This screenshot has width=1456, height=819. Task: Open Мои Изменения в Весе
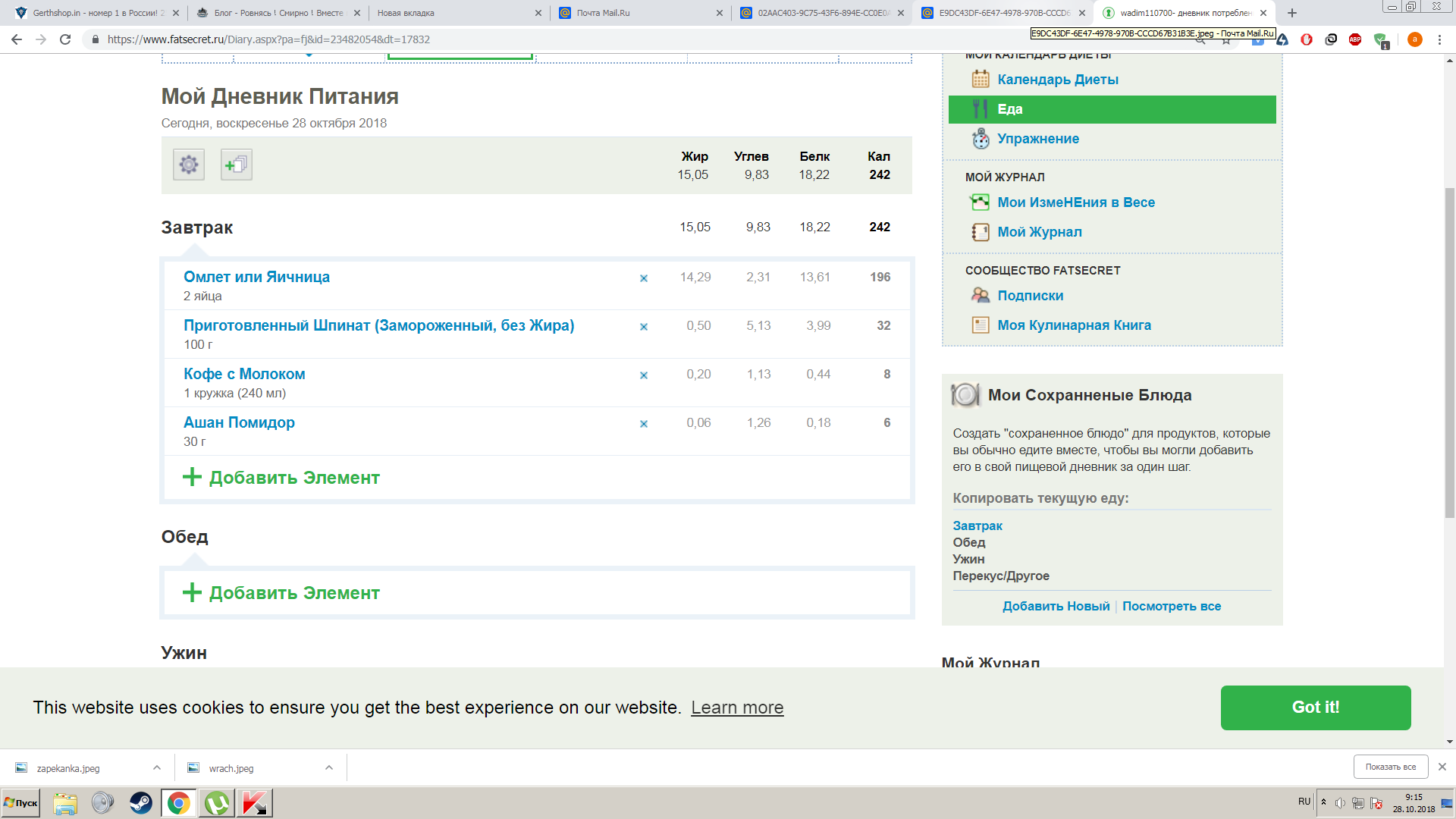point(1075,202)
